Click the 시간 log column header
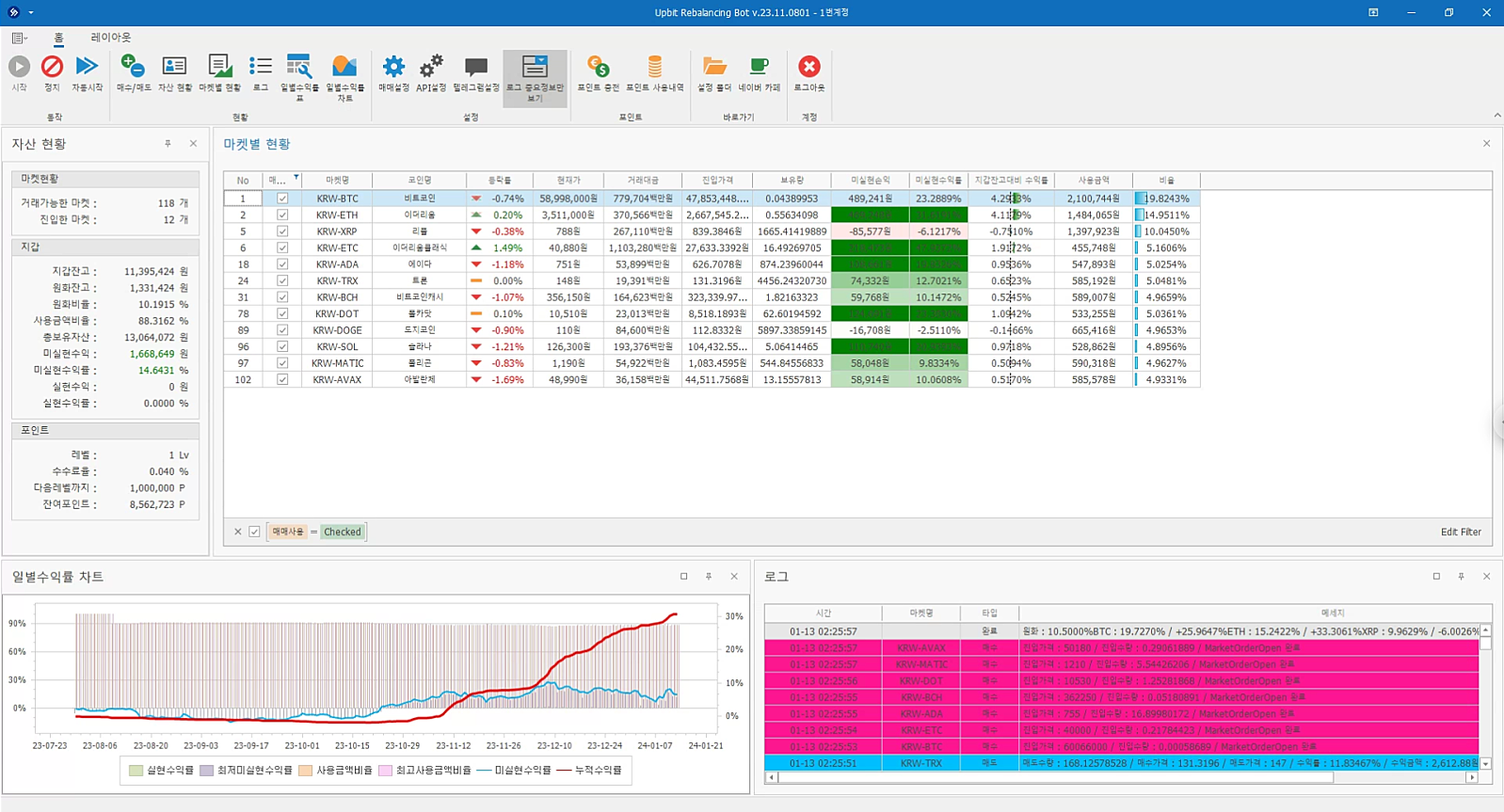 pyautogui.click(x=824, y=613)
